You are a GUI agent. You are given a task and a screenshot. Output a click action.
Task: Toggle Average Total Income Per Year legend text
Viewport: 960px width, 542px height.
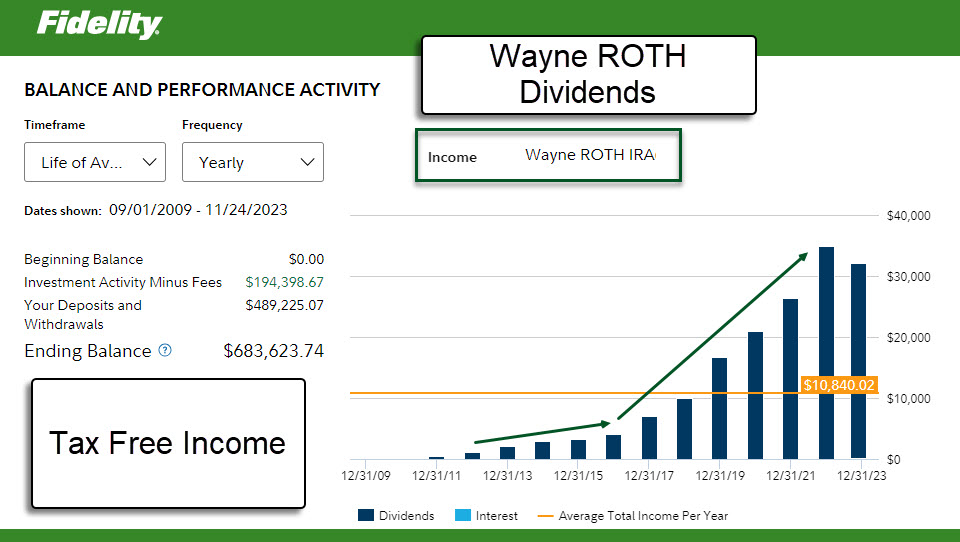pyautogui.click(x=644, y=516)
